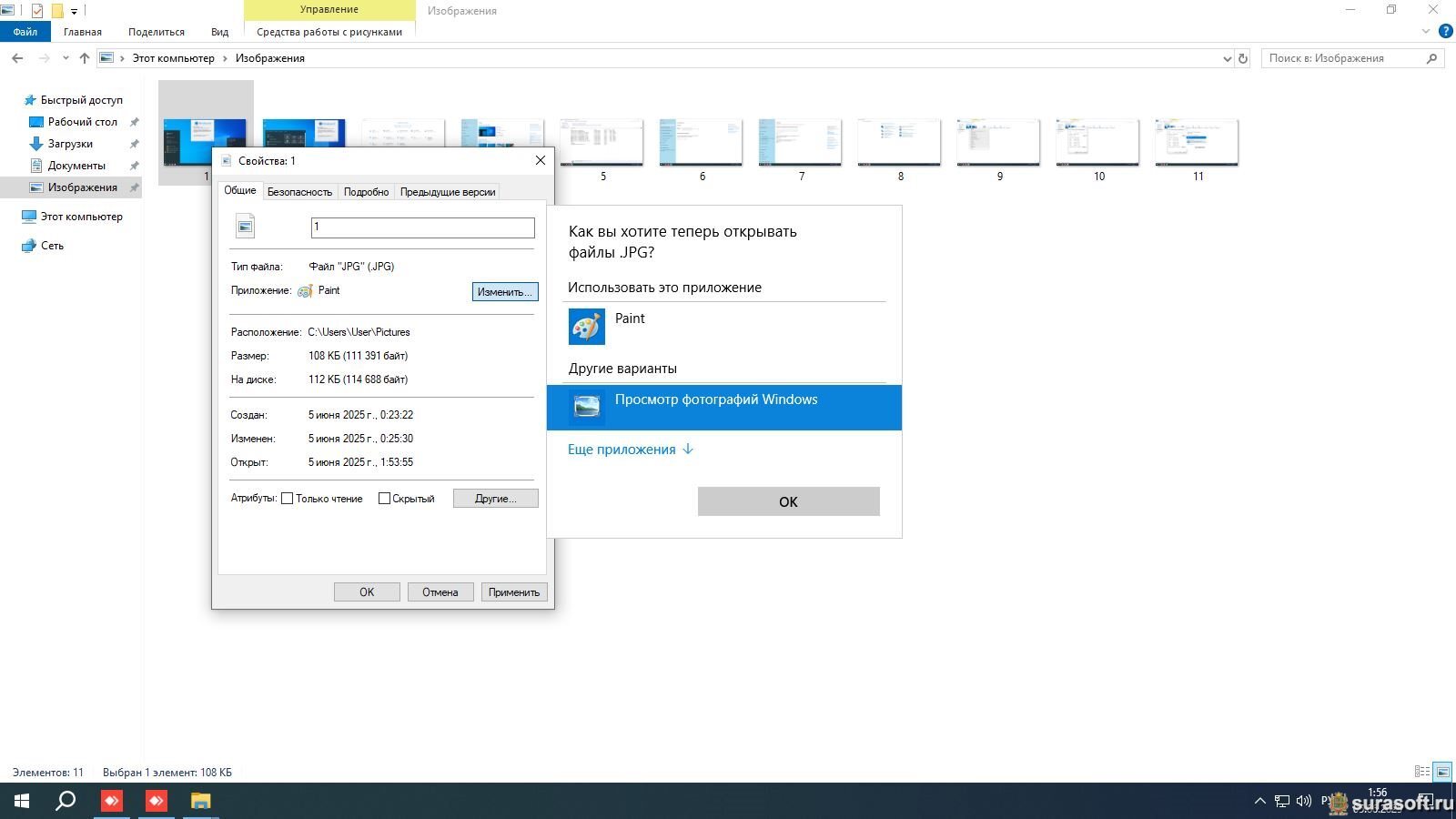This screenshot has width=1456, height=819.
Task: Open the 'Файл' menu
Action: pos(25,32)
